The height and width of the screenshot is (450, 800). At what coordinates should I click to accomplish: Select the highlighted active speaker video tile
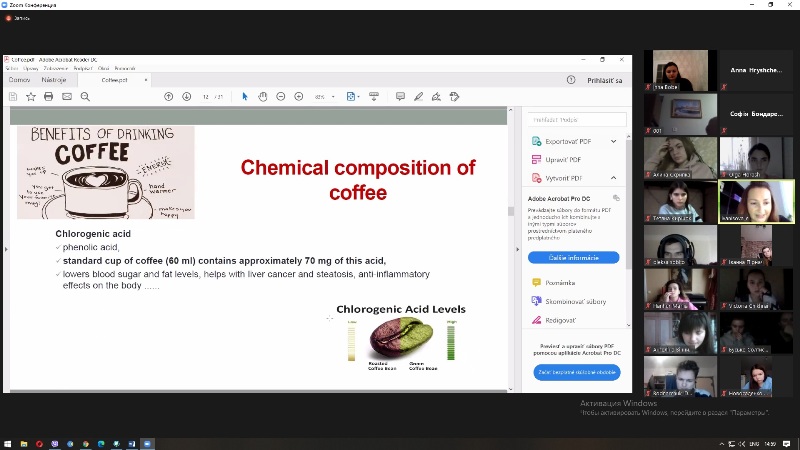coord(757,202)
